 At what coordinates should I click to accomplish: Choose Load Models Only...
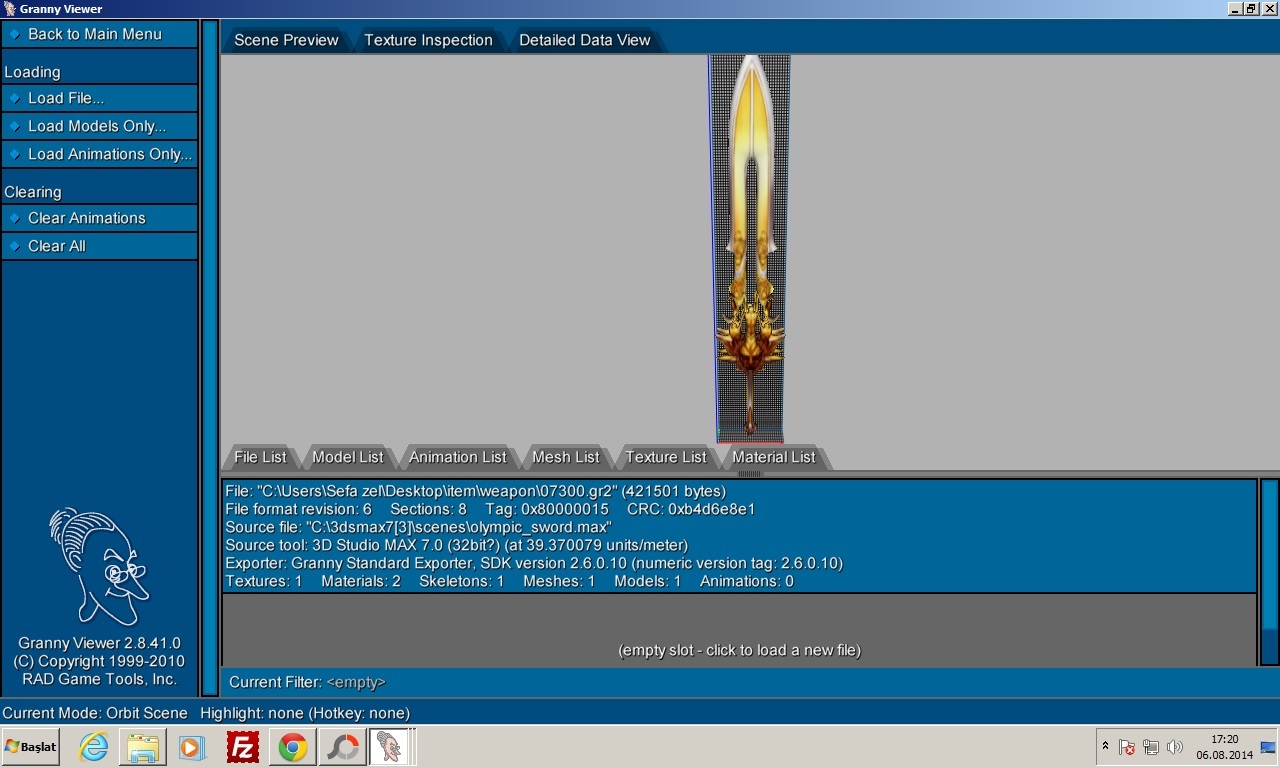click(x=100, y=126)
